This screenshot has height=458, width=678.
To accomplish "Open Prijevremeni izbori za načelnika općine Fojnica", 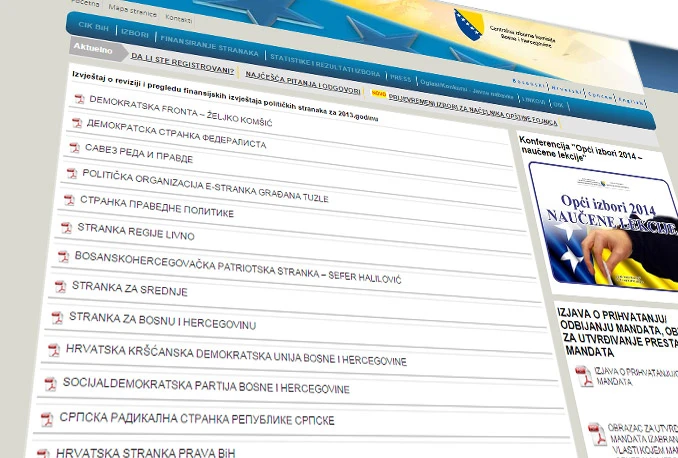I will coord(473,109).
